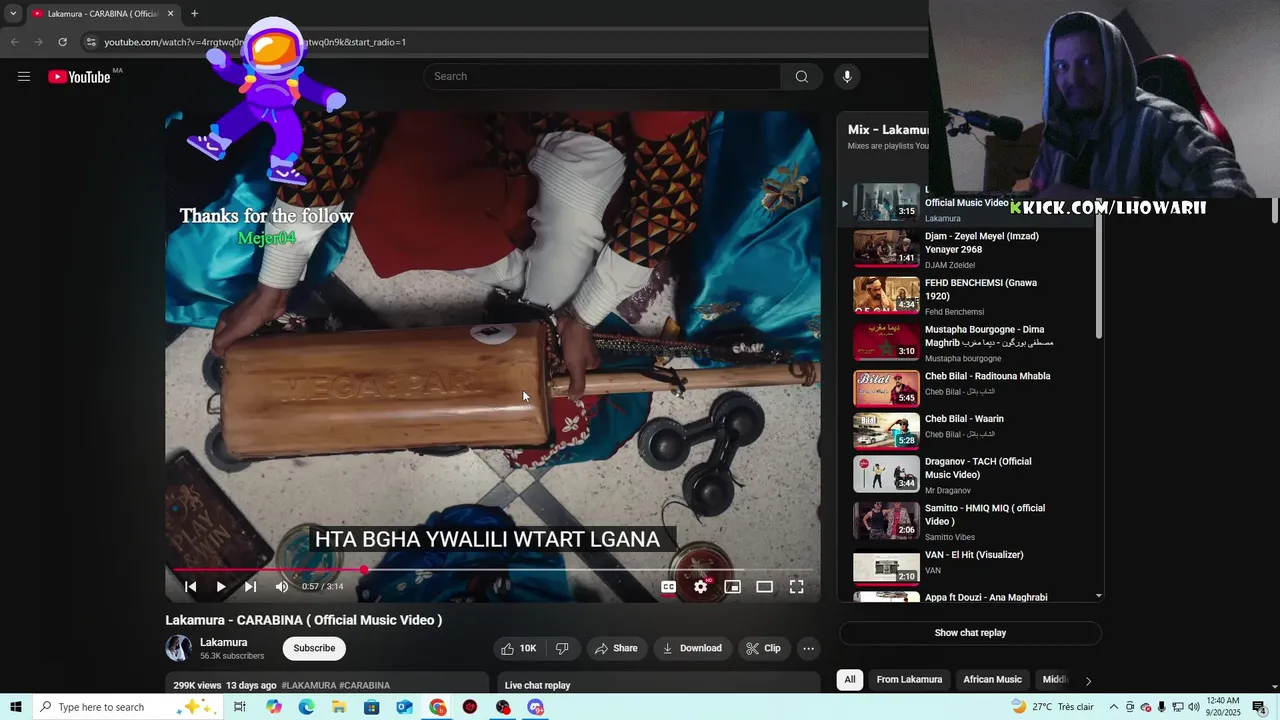Open more actions three-dot menu
This screenshot has height=720, width=1280.
(809, 648)
